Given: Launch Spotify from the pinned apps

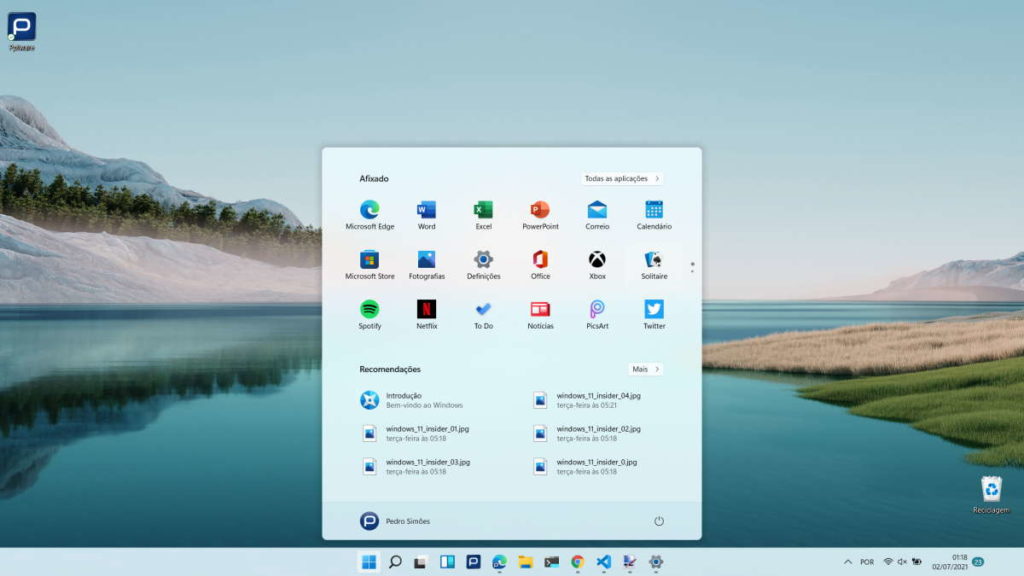Looking at the screenshot, I should tap(370, 312).
